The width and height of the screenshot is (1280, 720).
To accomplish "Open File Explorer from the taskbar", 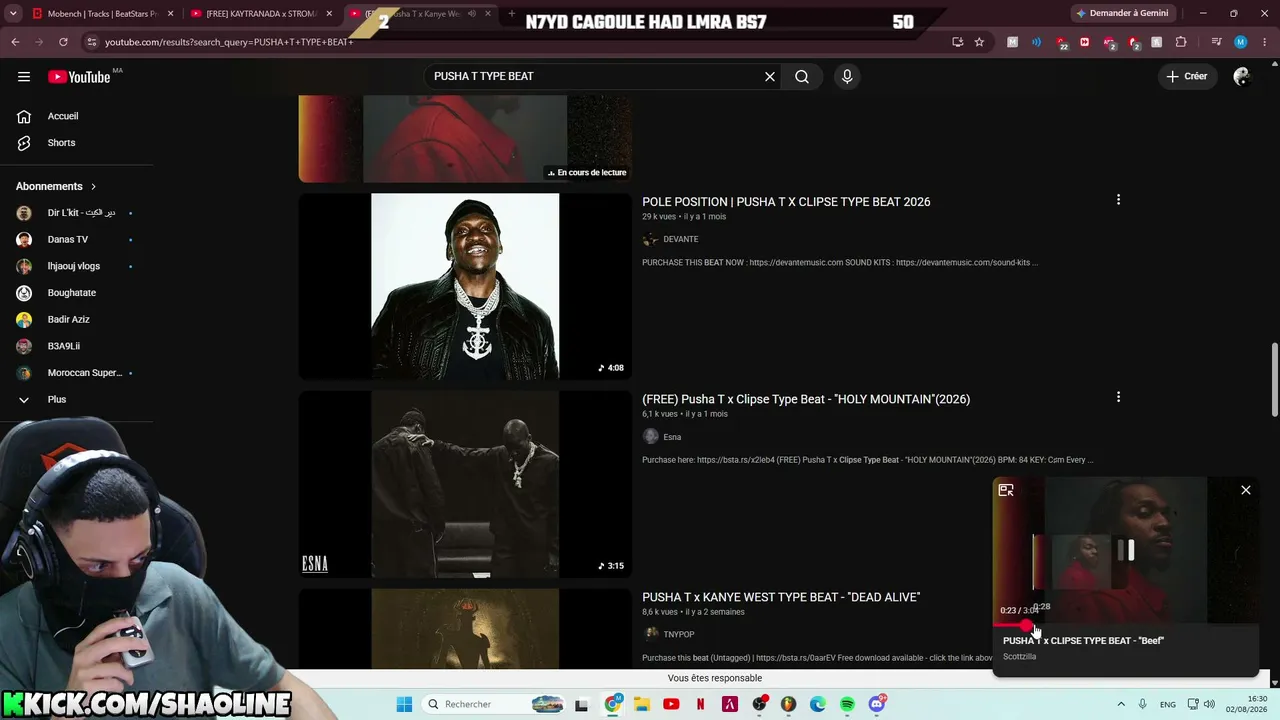I will (642, 704).
